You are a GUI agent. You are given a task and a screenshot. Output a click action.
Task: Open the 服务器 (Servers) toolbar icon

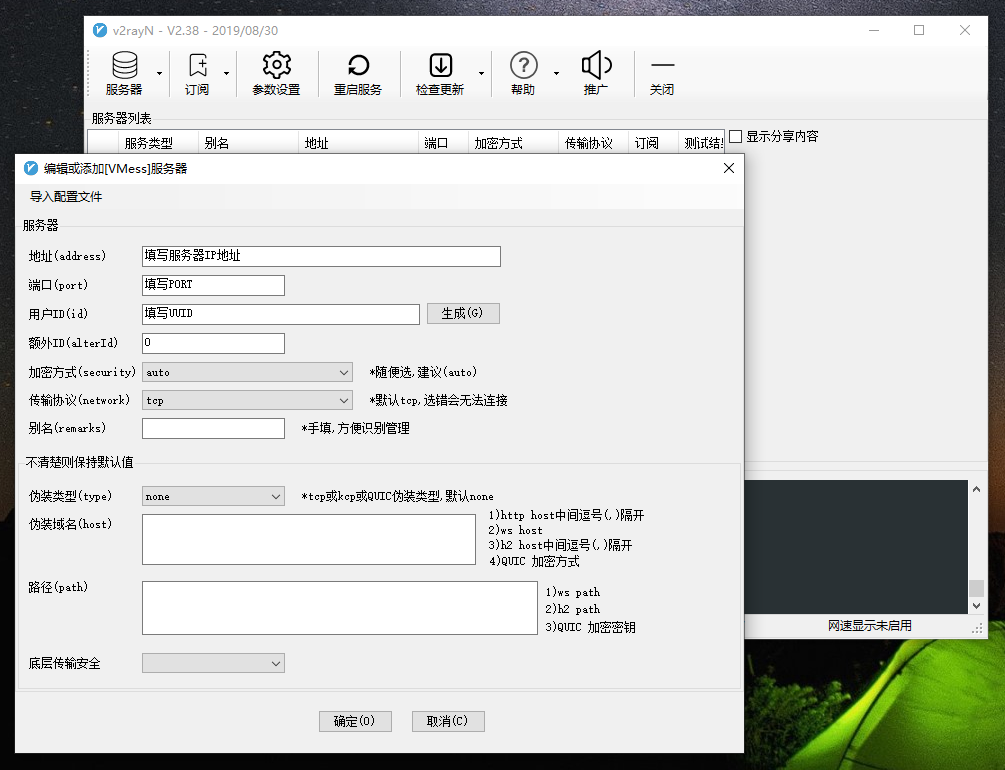(124, 73)
